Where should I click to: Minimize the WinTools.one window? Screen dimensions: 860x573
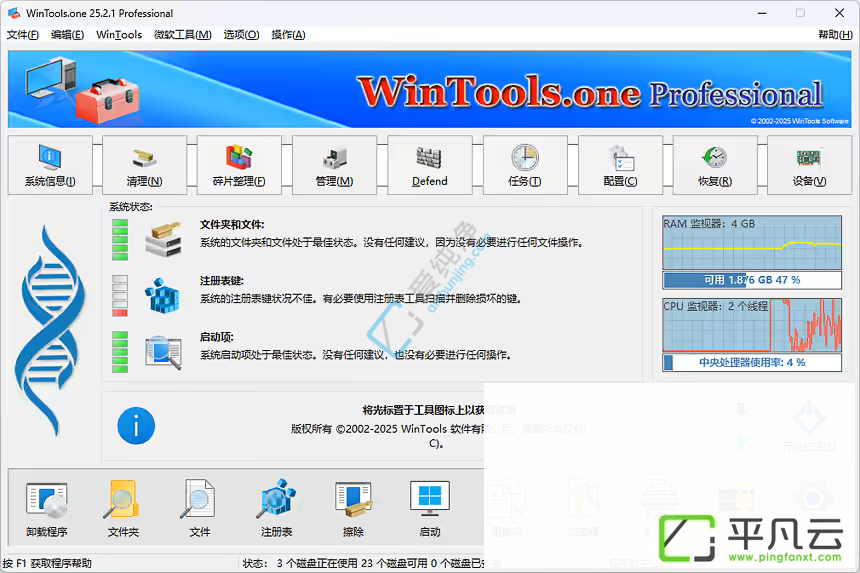pyautogui.click(x=762, y=13)
